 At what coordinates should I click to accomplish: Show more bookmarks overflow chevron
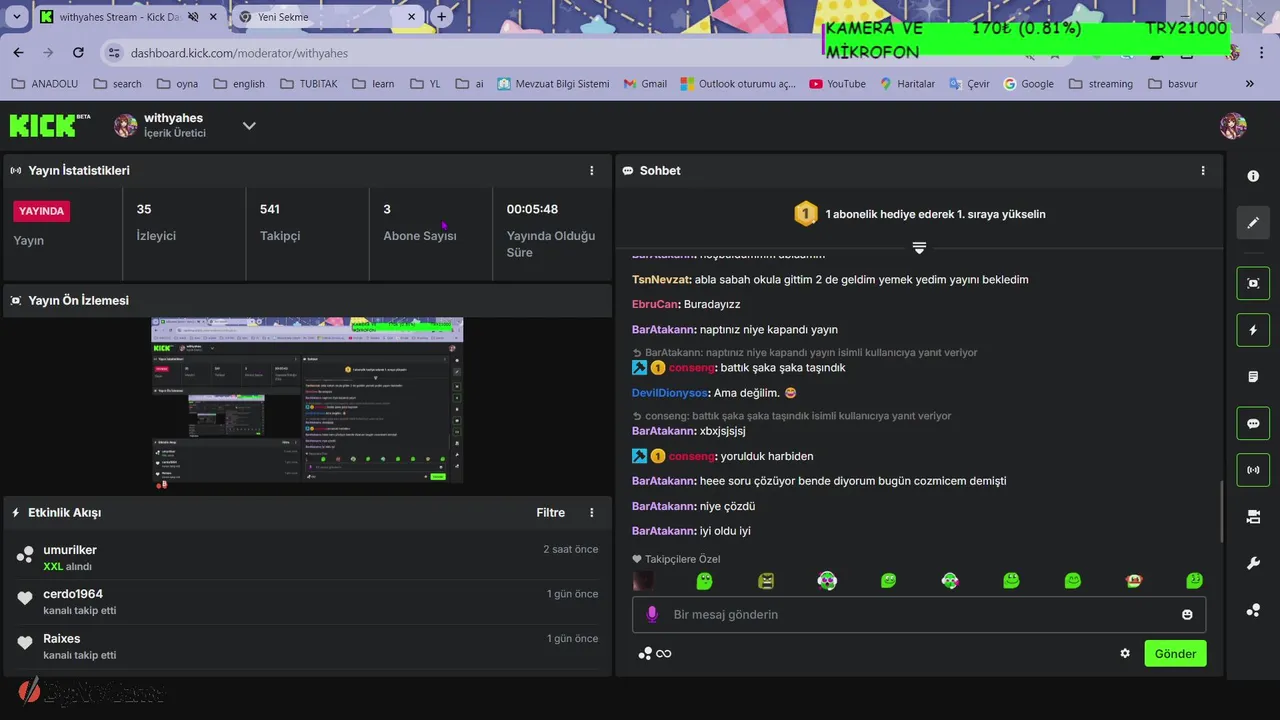pos(1249,84)
